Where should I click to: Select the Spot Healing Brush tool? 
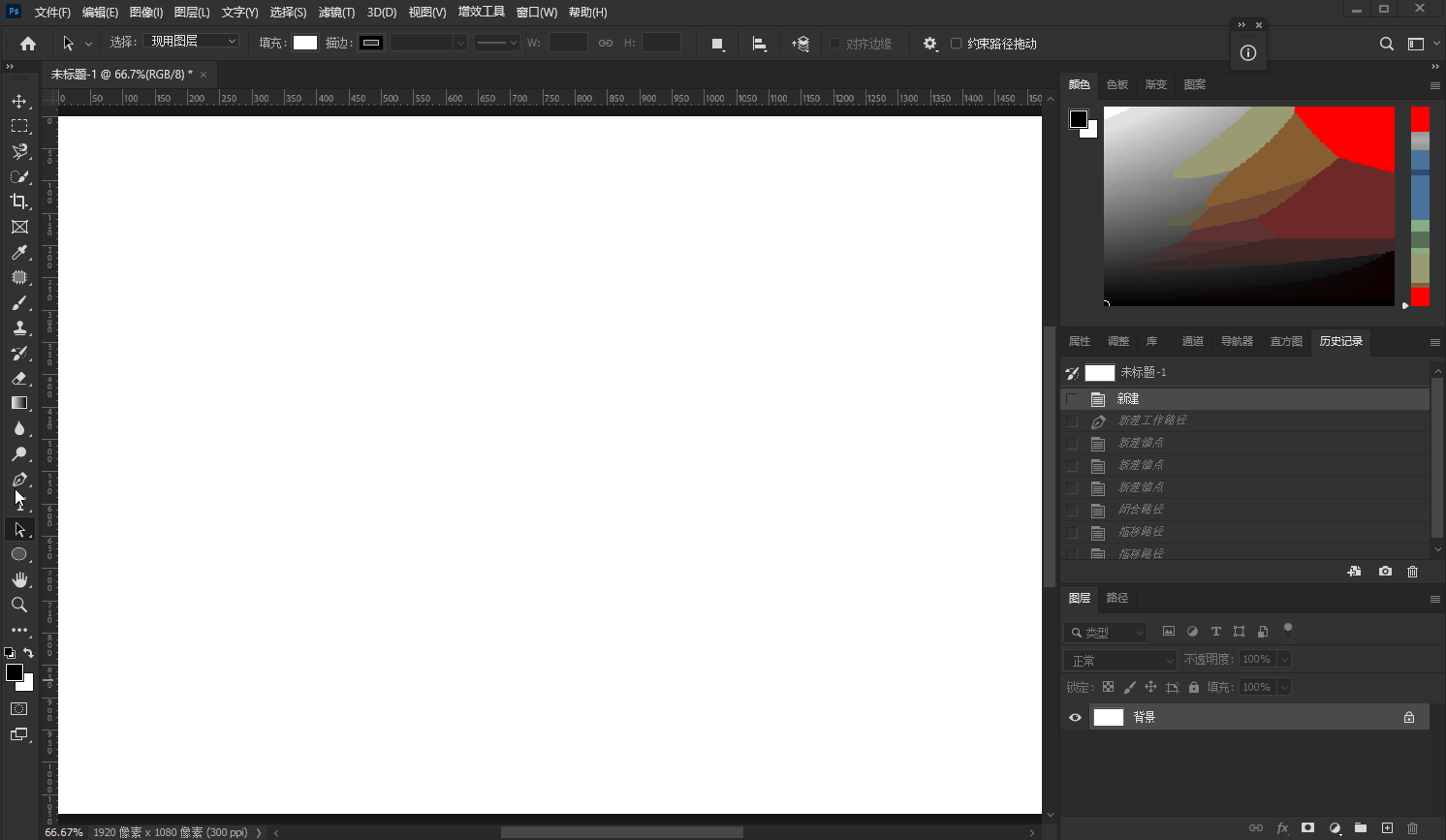click(19, 277)
